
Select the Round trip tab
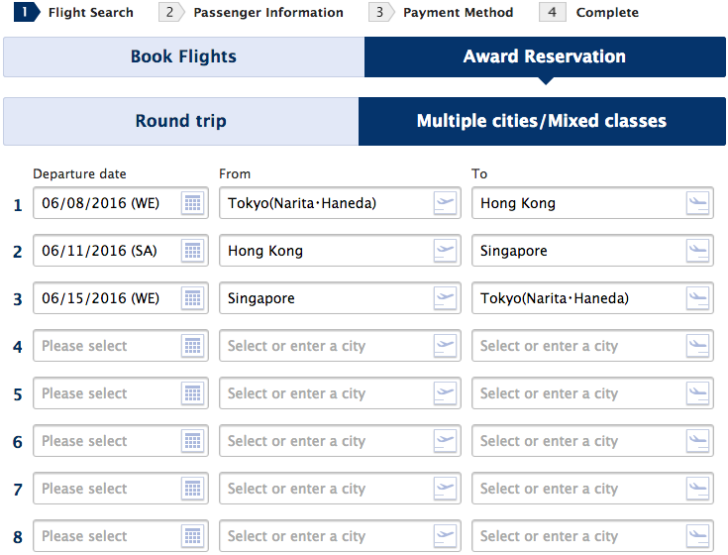[181, 121]
